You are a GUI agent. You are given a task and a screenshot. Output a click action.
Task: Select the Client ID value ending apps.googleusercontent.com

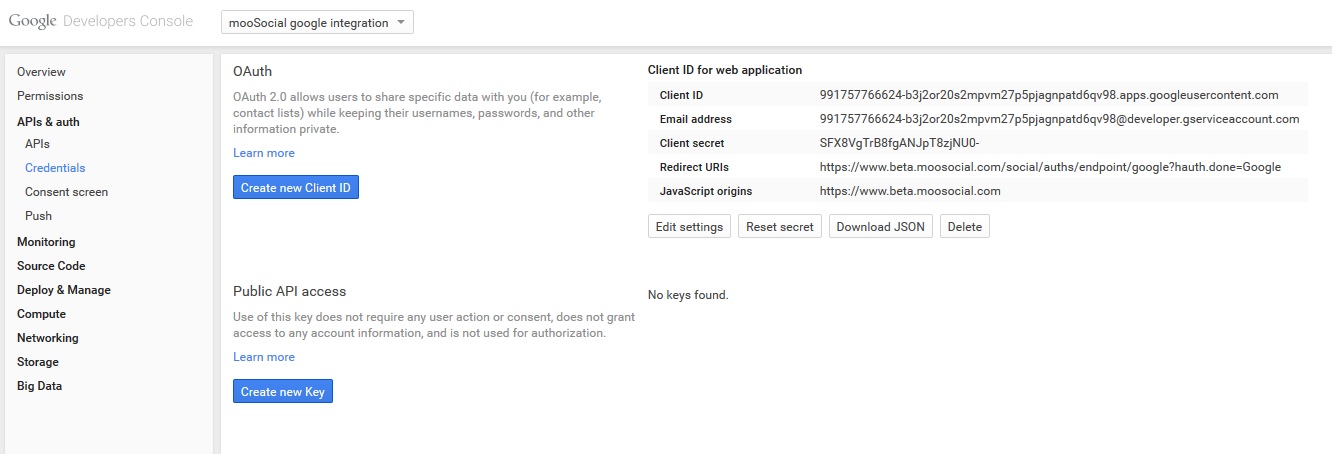(x=1049, y=95)
